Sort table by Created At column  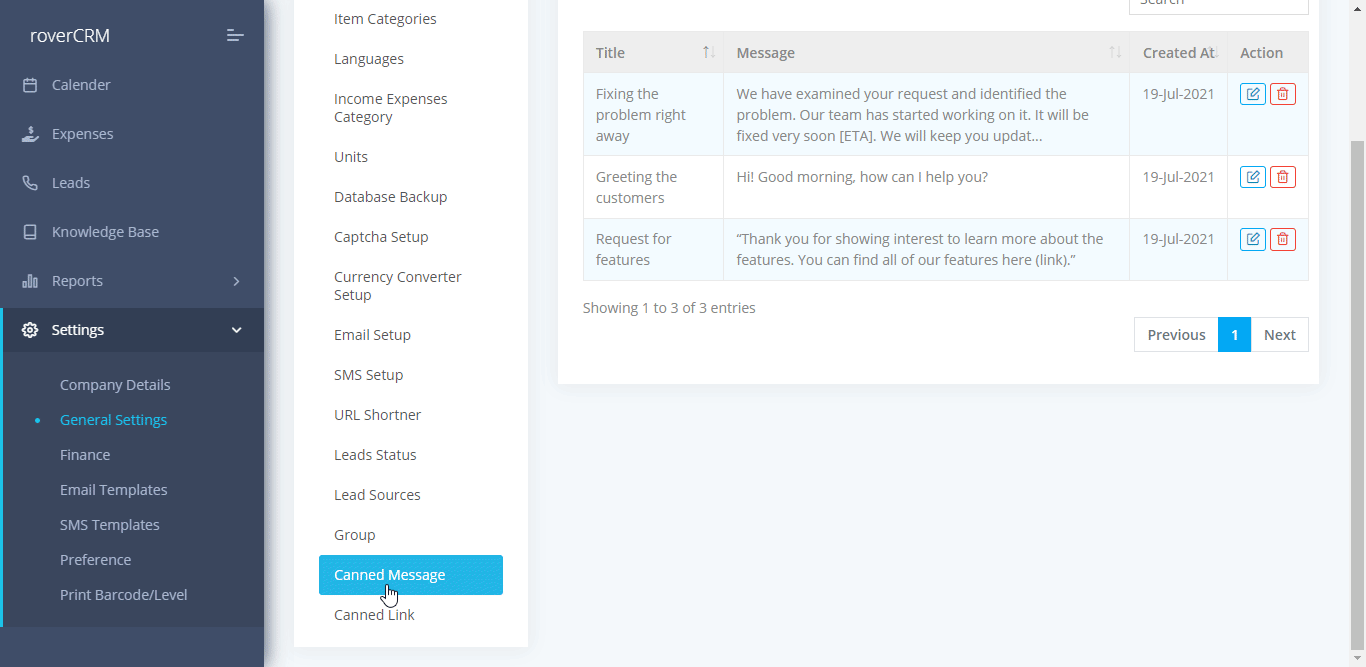coord(1180,52)
